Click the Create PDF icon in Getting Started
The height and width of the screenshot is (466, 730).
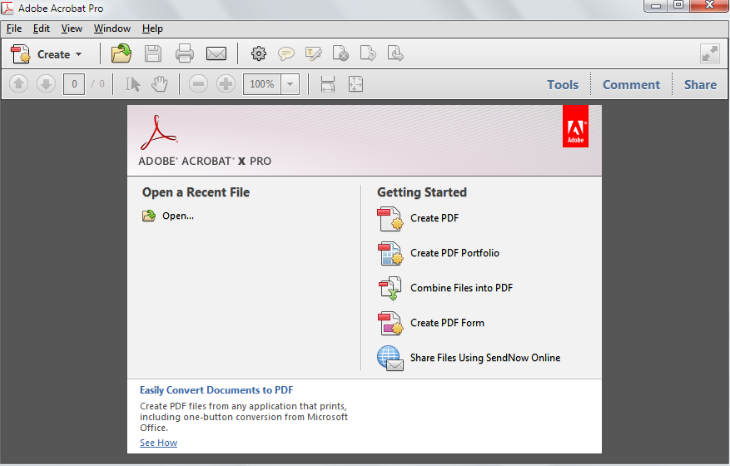pyautogui.click(x=390, y=219)
